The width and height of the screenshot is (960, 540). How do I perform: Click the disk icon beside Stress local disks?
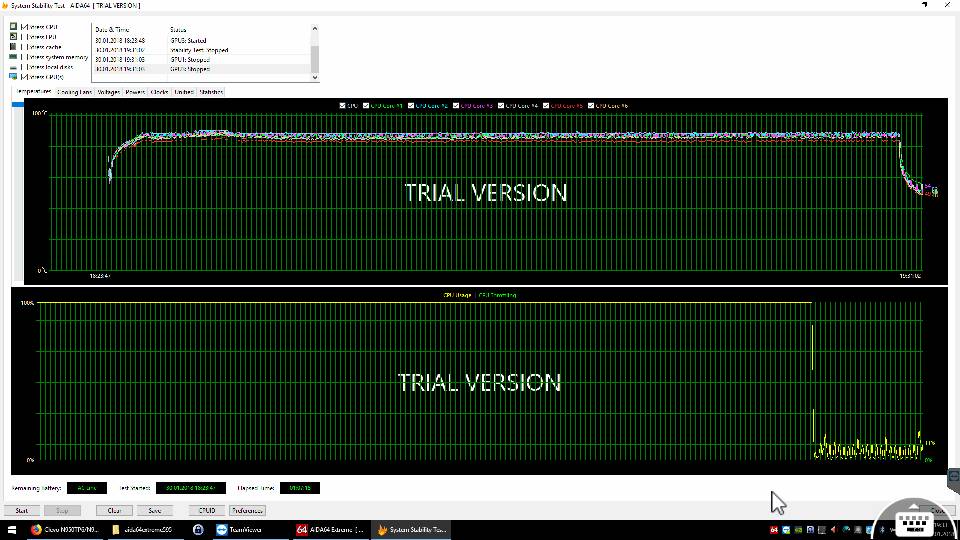pos(13,67)
